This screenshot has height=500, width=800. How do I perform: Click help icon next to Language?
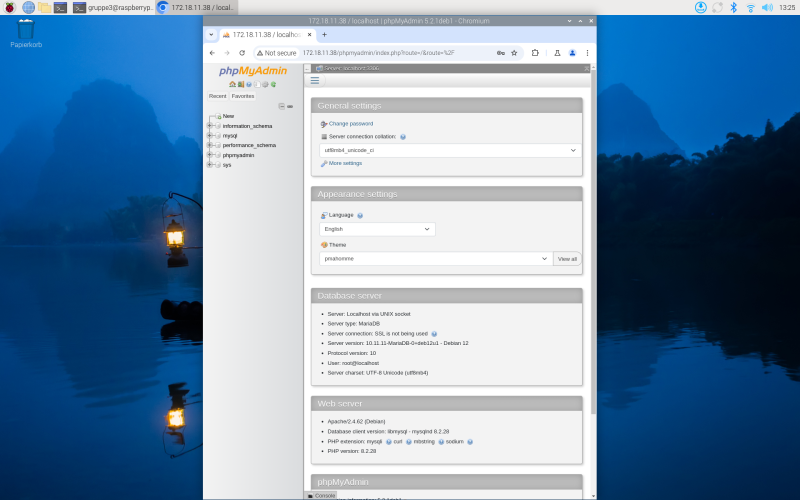(x=360, y=215)
